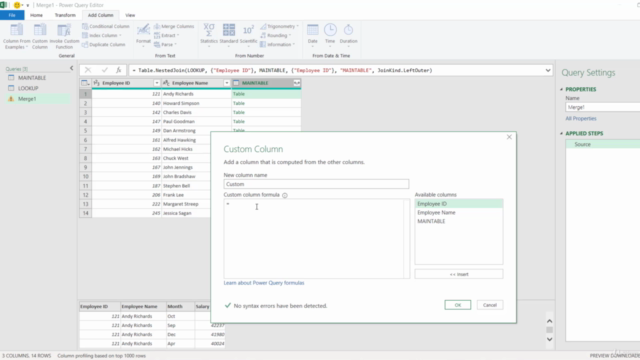Cancel the Custom Column dialog
Image resolution: width=640 pixels, height=360 pixels.
click(490, 305)
